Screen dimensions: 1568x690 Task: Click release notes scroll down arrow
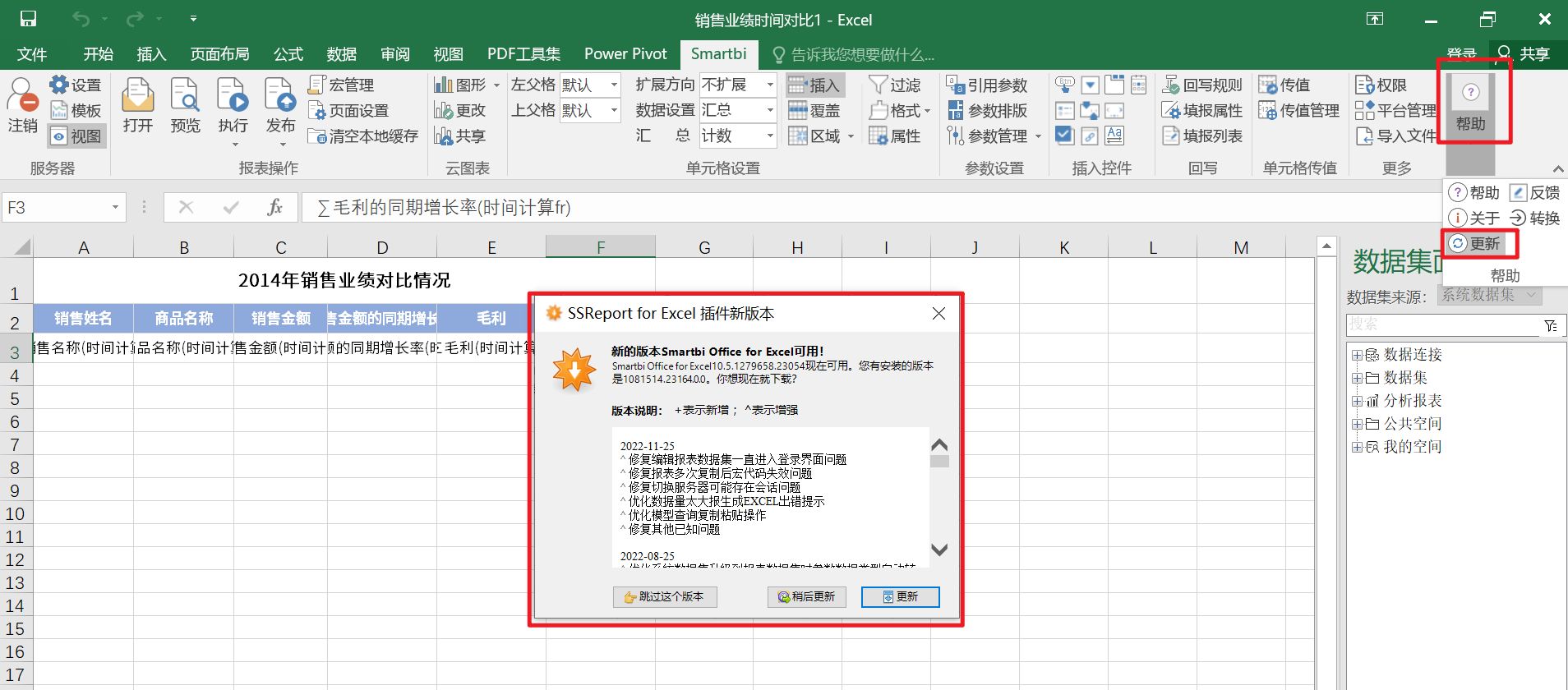(x=939, y=550)
